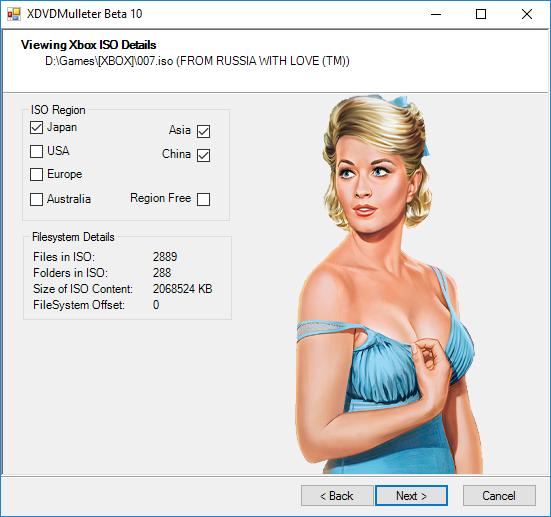Click the Files in ISO value 2889

[x=165, y=257]
